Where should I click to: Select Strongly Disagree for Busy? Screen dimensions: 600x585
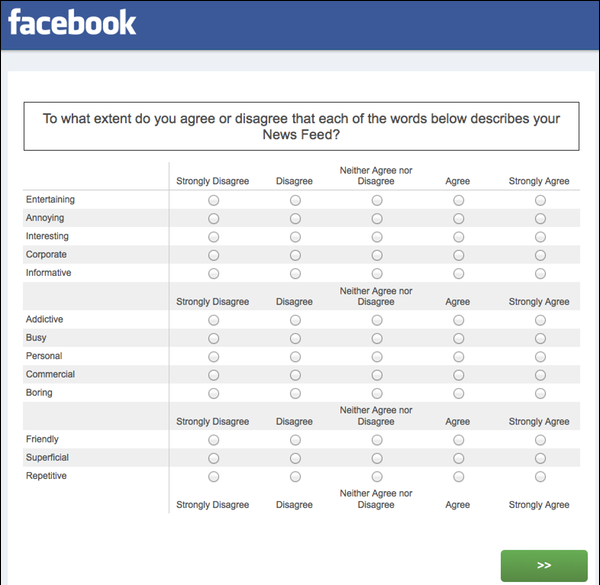click(214, 338)
